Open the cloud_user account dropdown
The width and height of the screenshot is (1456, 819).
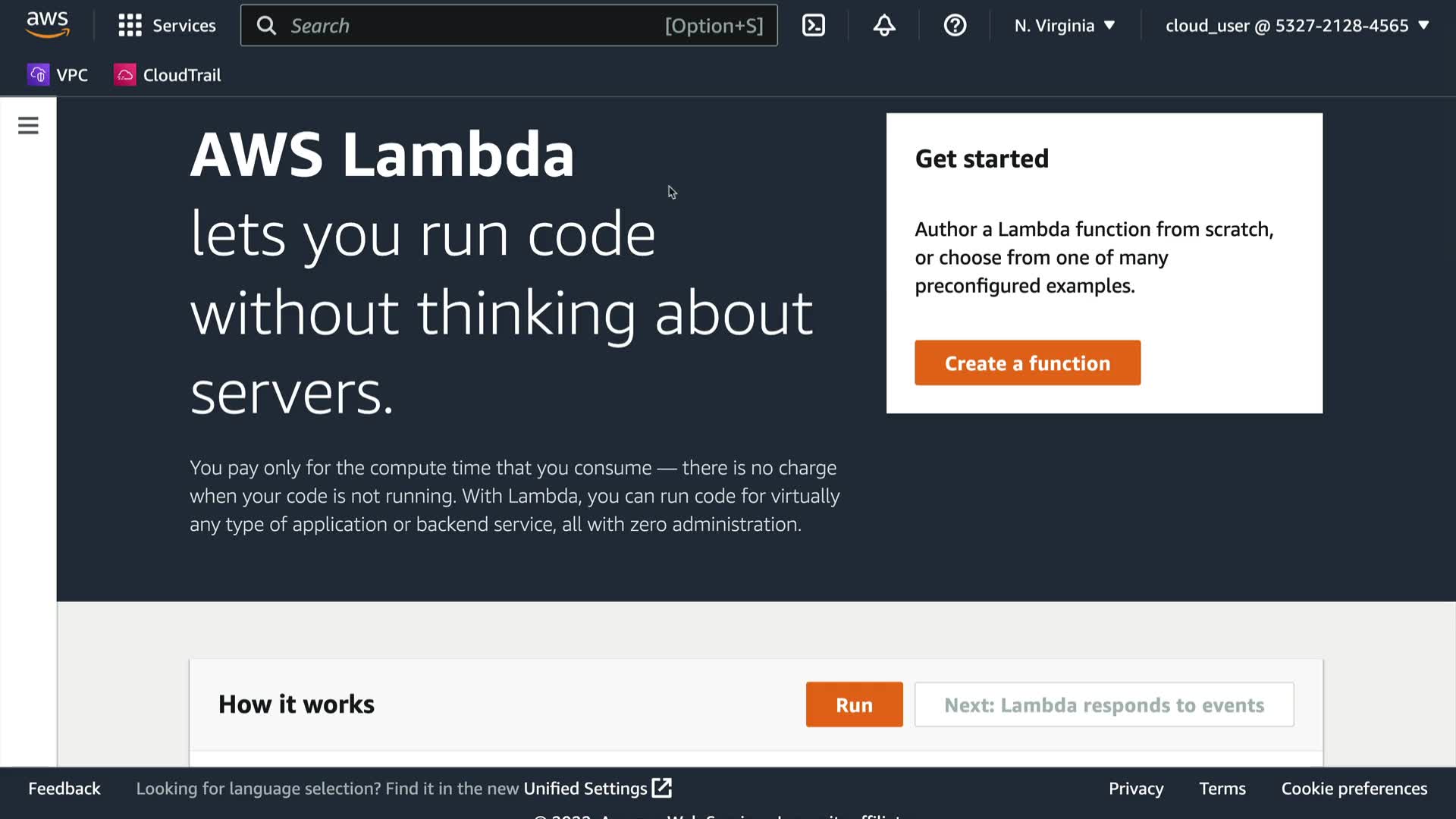(1297, 26)
